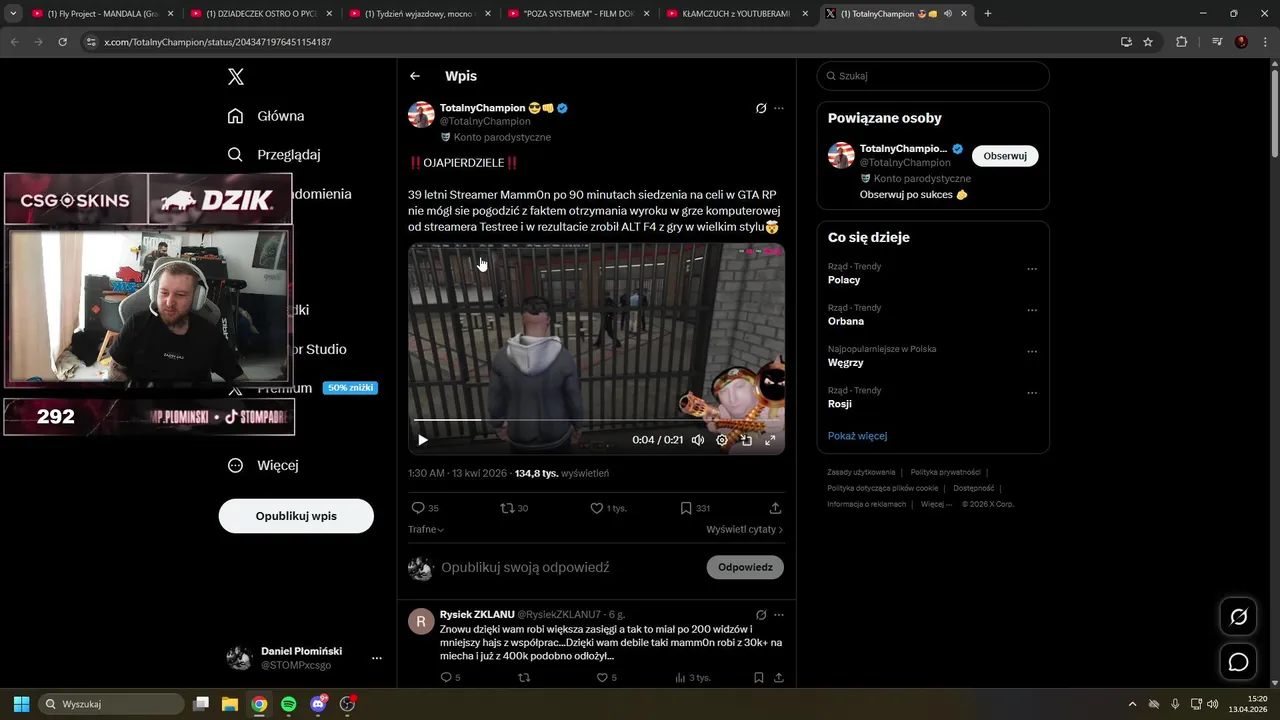1280x720 pixels.
Task: Open more options for the Rosji trend
Action: click(x=1032, y=393)
